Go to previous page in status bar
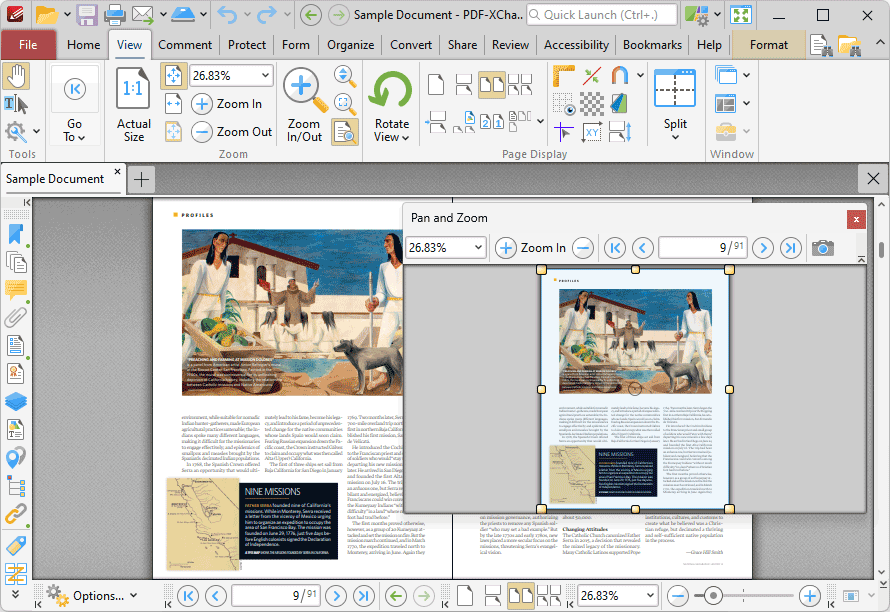Image resolution: width=890 pixels, height=612 pixels. point(216,596)
